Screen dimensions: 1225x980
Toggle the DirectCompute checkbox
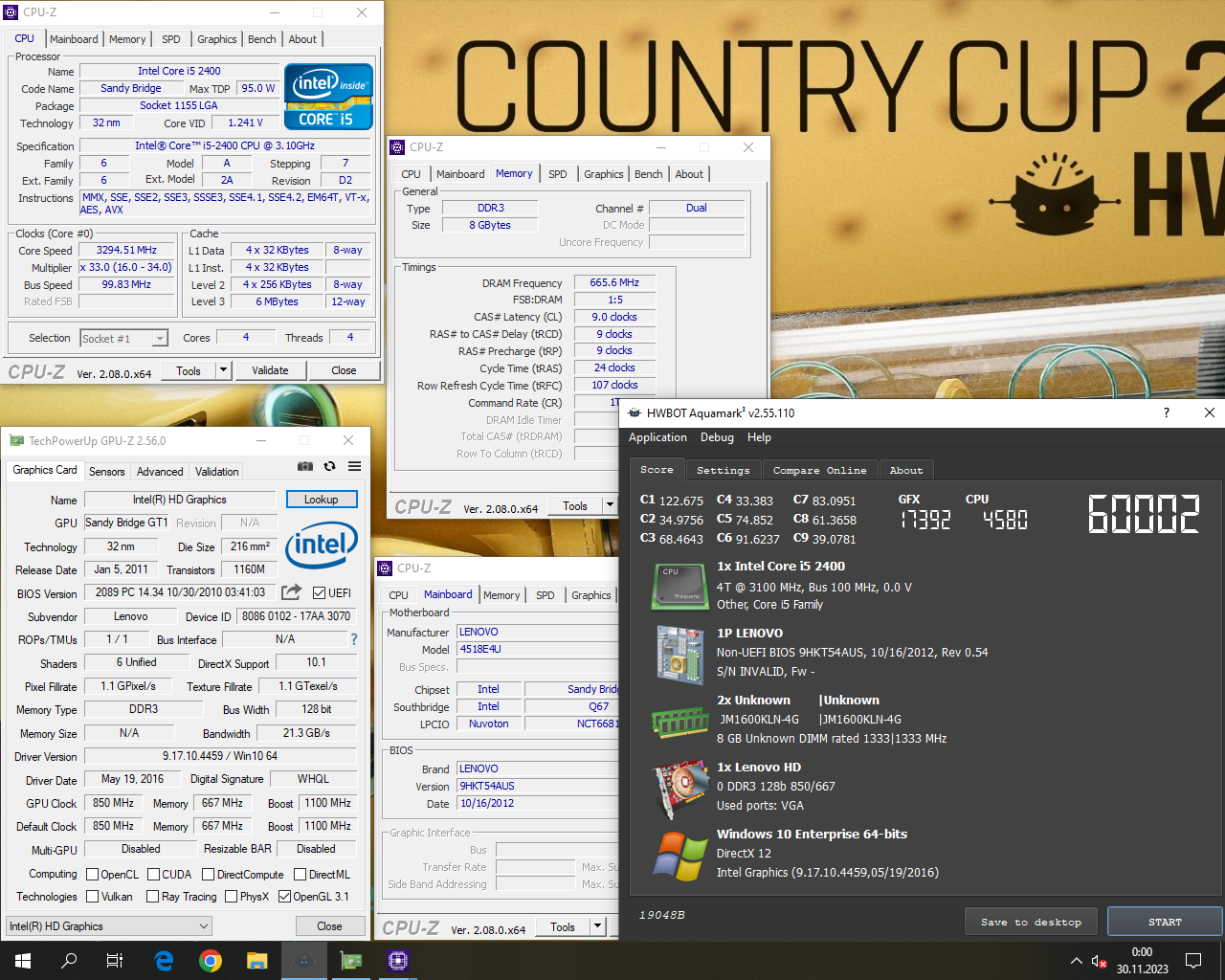coord(210,874)
